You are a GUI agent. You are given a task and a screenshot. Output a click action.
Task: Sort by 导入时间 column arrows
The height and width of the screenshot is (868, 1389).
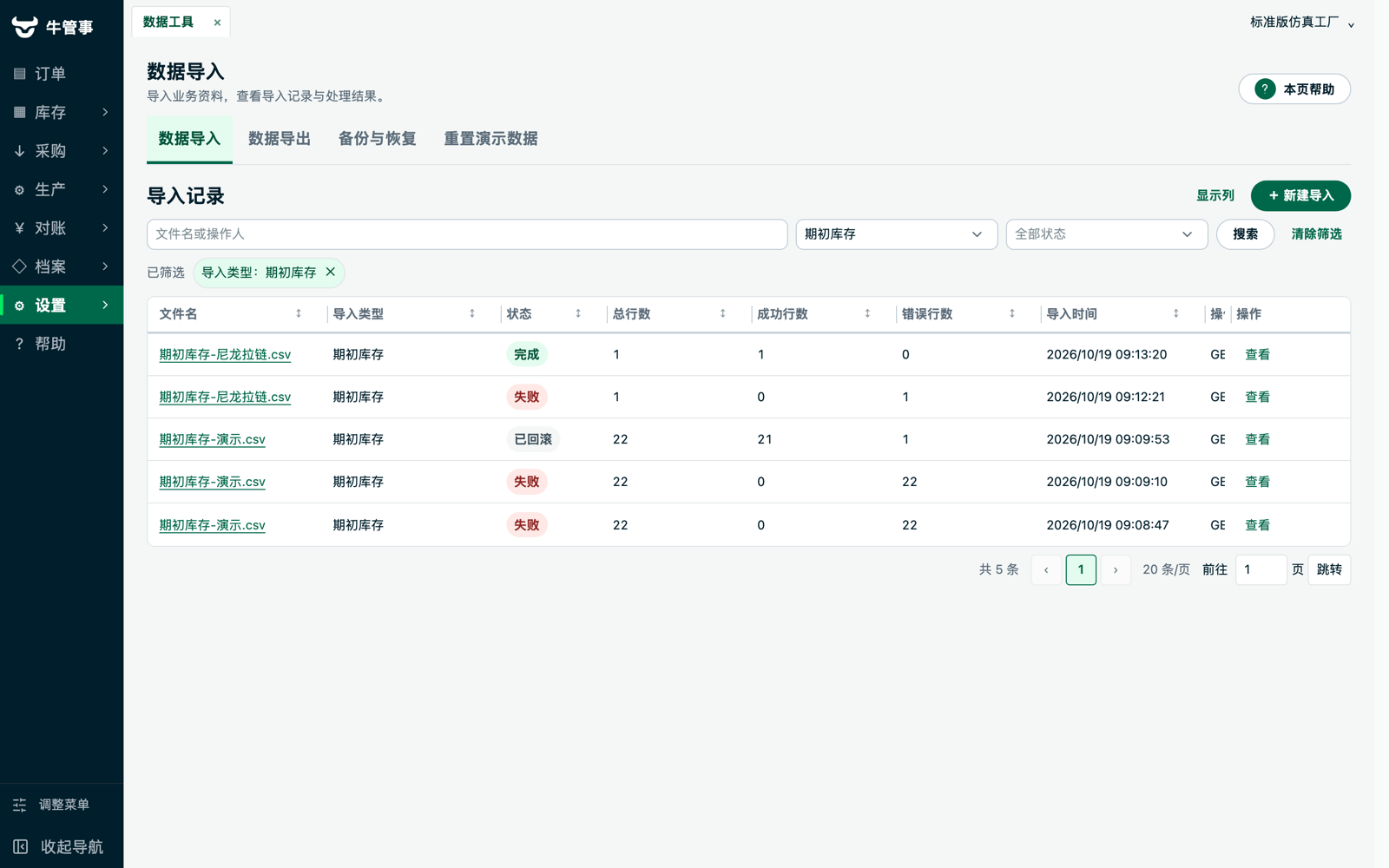[x=1176, y=314]
